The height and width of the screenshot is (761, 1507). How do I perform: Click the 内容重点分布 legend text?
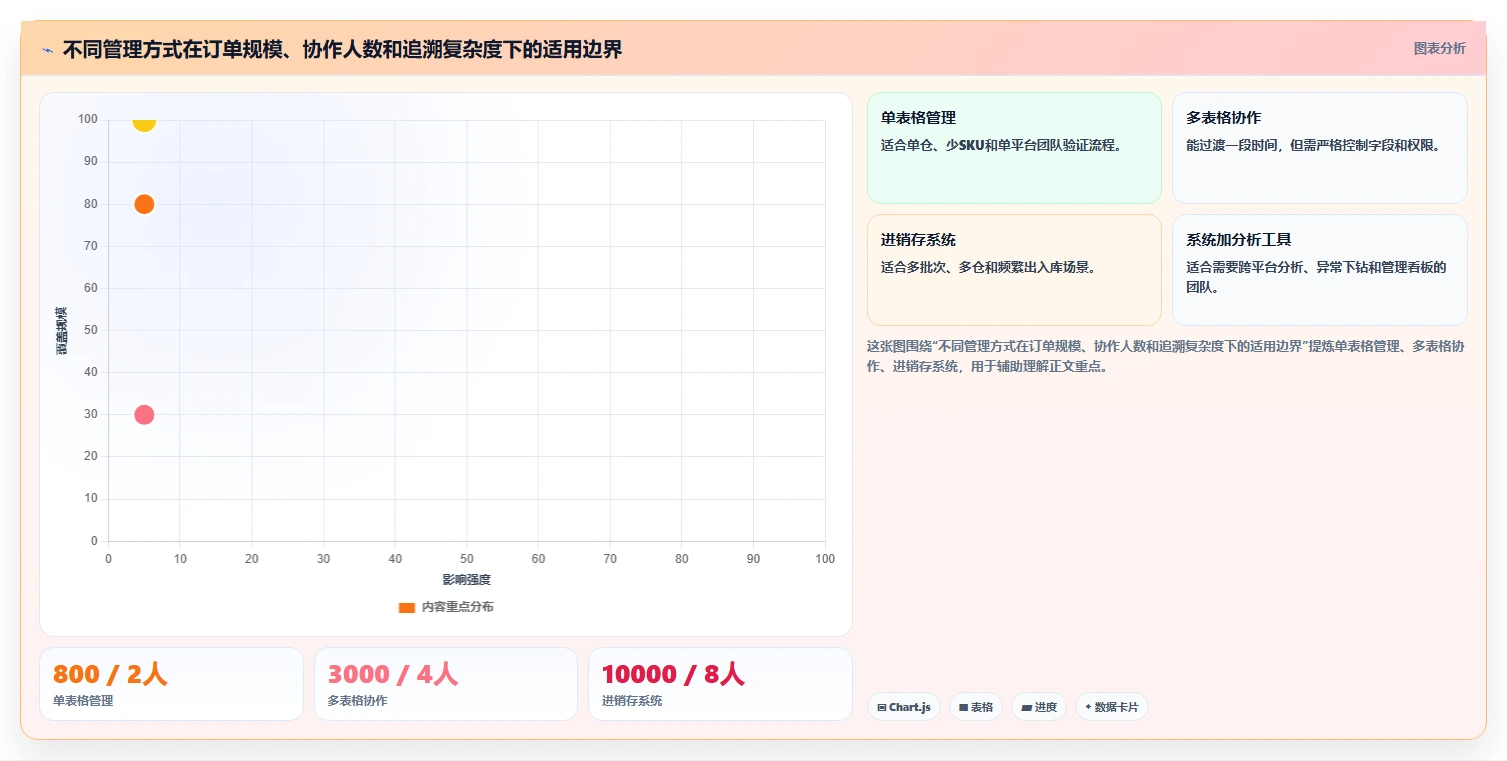(x=457, y=608)
